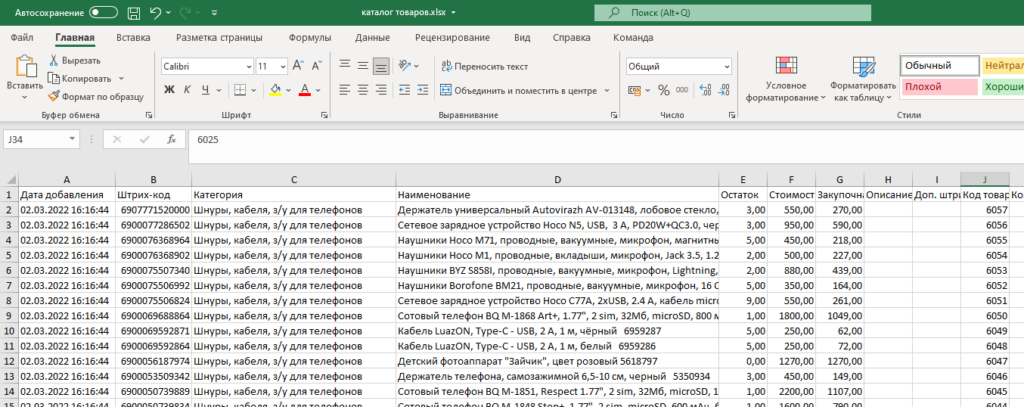Screen dimensions: 1024x407
Task: Apply the Плохой cell style
Action: pos(938,87)
